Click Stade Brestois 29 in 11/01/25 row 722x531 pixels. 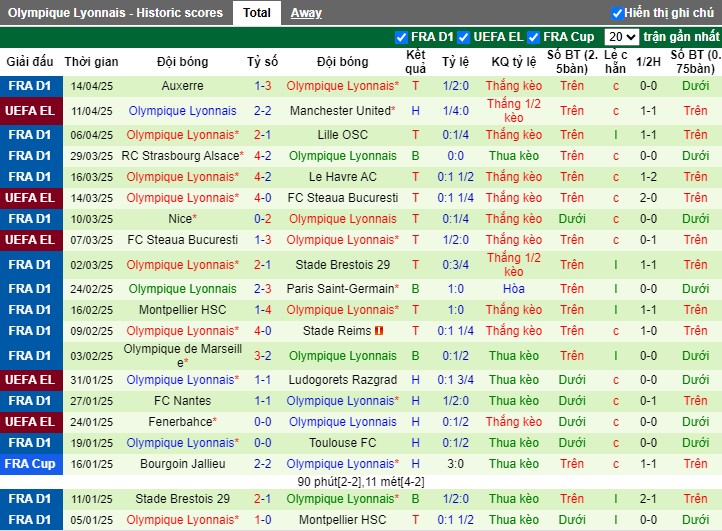(x=182, y=499)
